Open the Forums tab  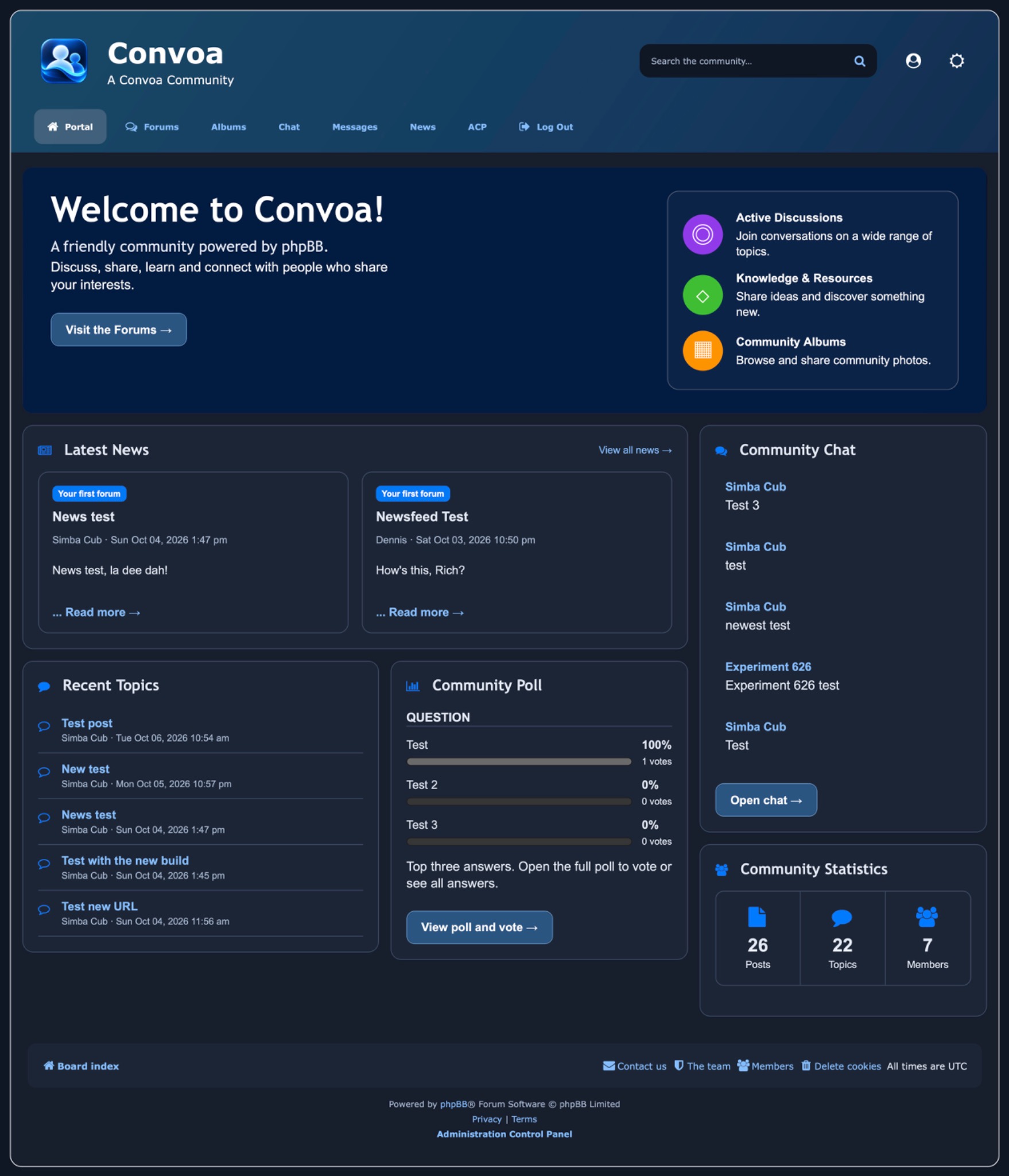point(152,127)
